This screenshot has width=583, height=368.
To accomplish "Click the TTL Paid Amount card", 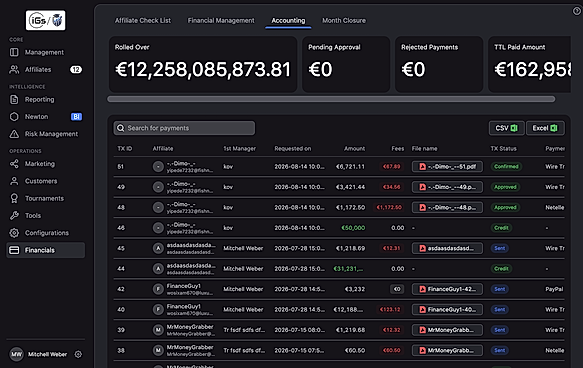I will [x=529, y=64].
